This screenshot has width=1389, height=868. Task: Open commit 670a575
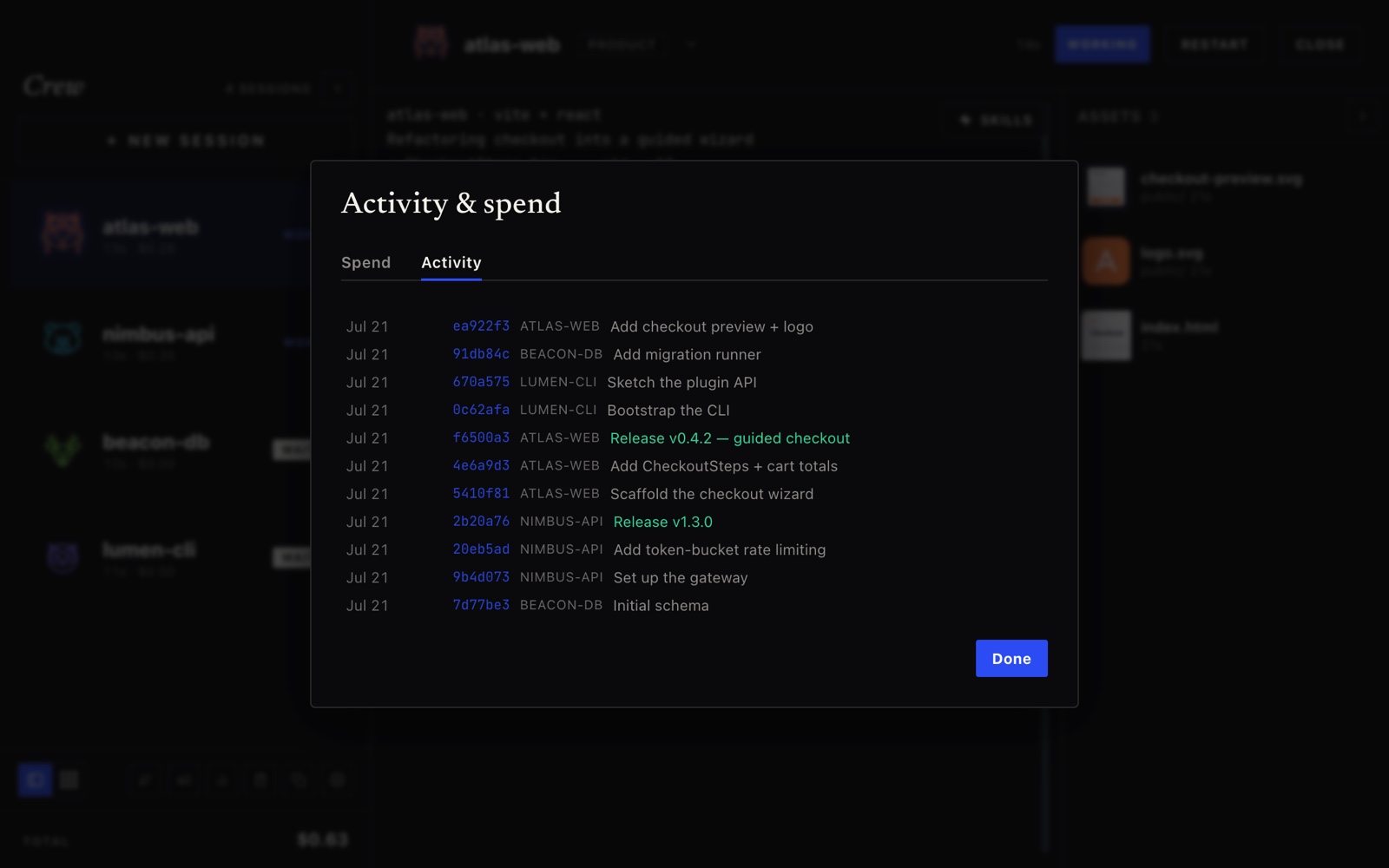[481, 382]
